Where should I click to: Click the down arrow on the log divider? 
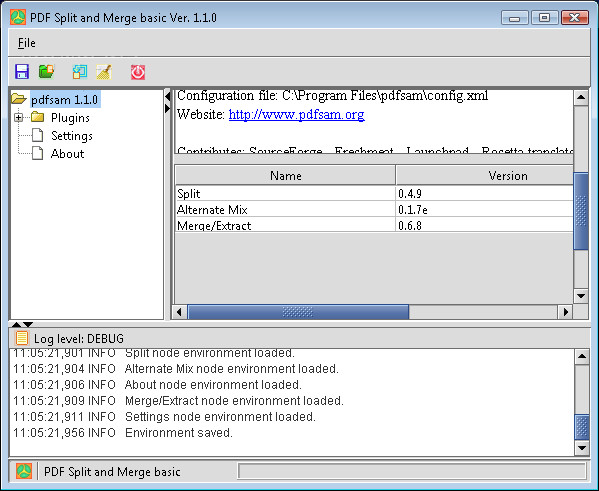tap(28, 324)
